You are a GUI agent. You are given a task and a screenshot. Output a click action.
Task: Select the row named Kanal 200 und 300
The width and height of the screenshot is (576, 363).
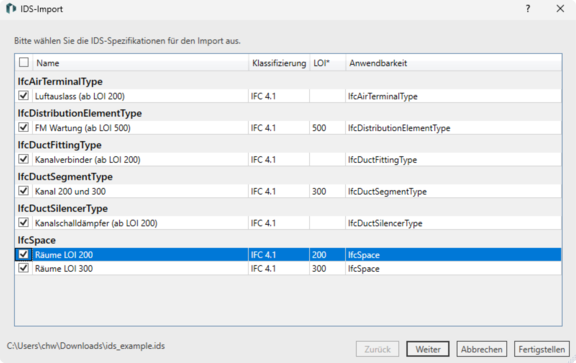coord(288,191)
